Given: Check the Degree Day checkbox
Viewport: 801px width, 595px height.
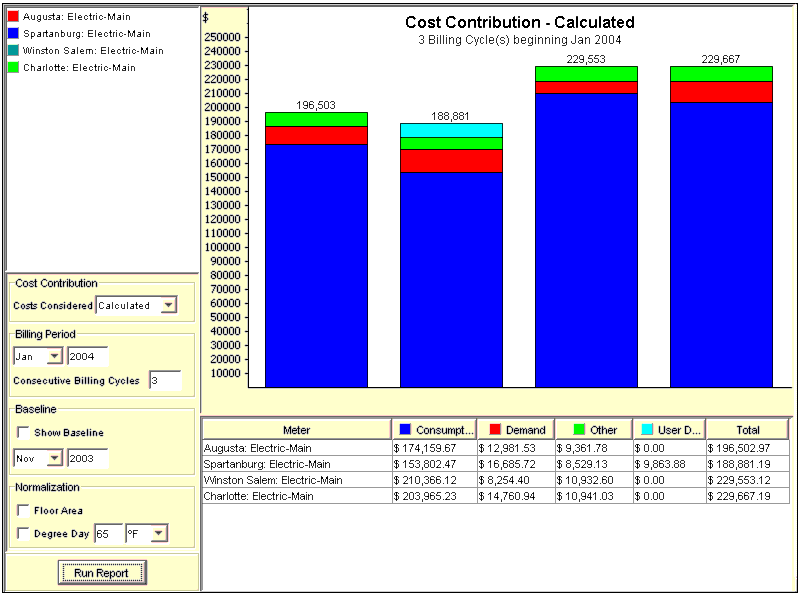Looking at the screenshot, I should (x=23, y=534).
